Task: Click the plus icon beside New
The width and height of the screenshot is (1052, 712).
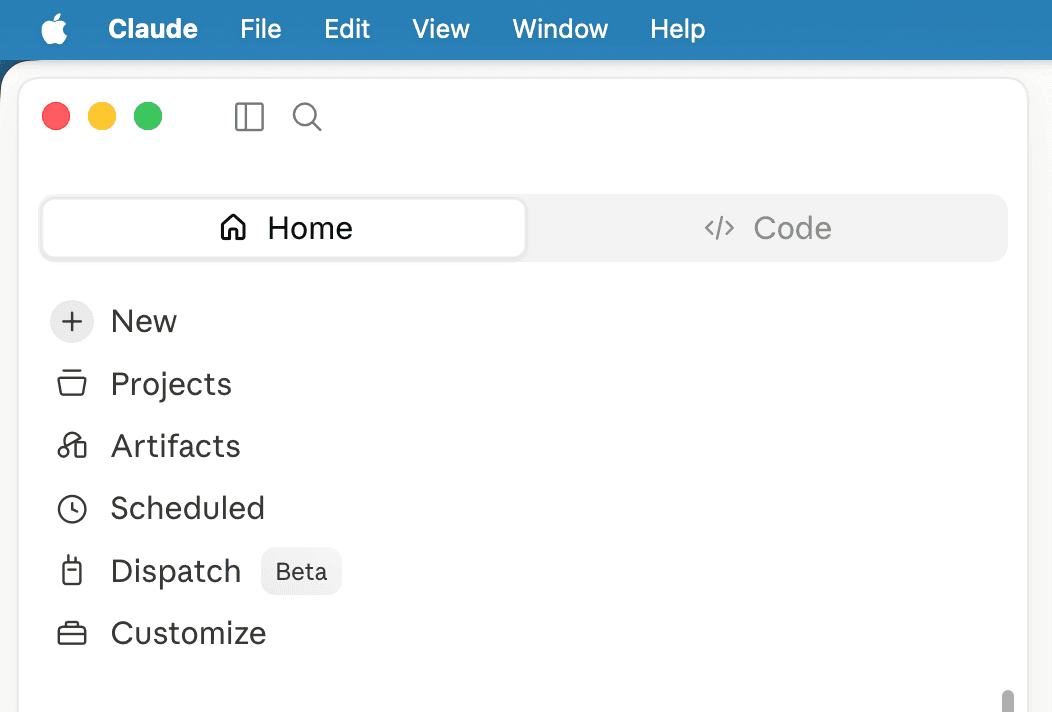Action: coord(72,321)
